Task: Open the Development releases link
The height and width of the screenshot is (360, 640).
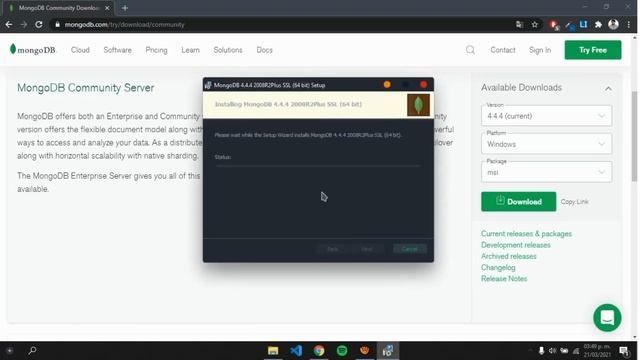Action: pos(516,245)
